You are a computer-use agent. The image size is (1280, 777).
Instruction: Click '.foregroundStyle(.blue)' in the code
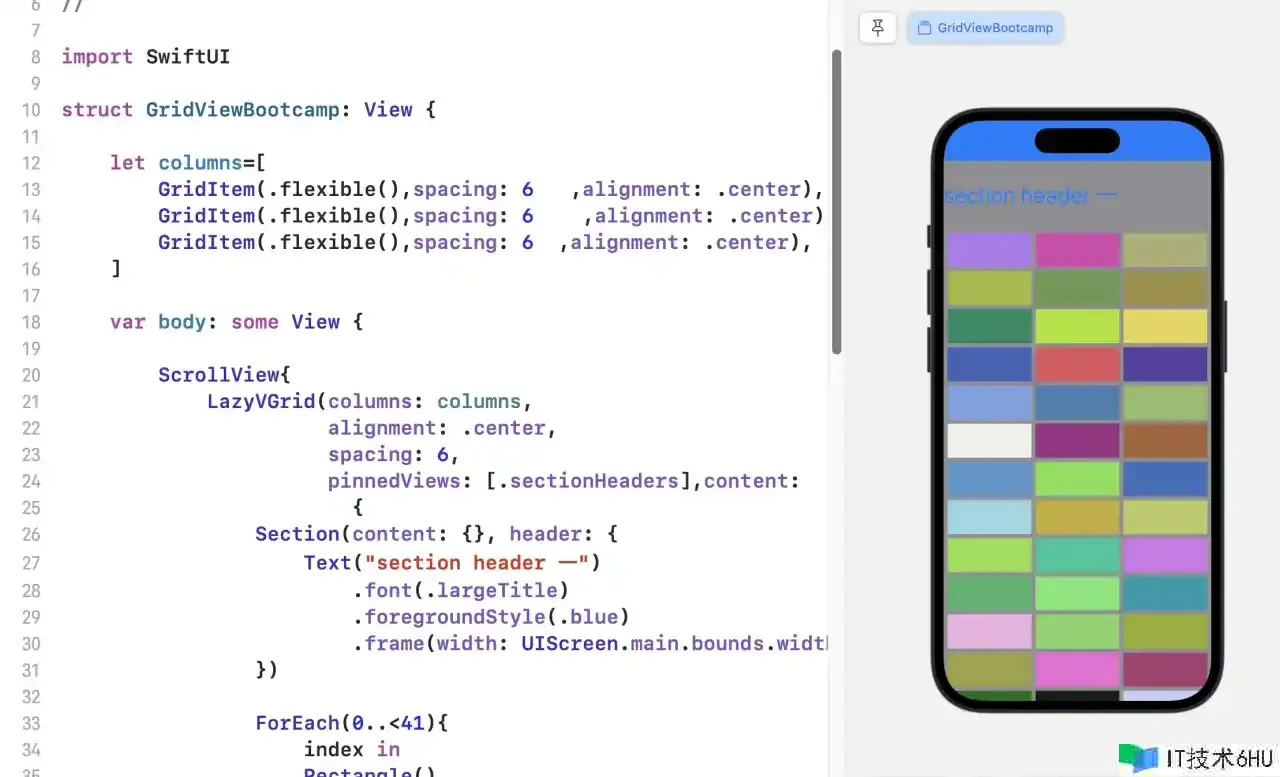click(491, 616)
